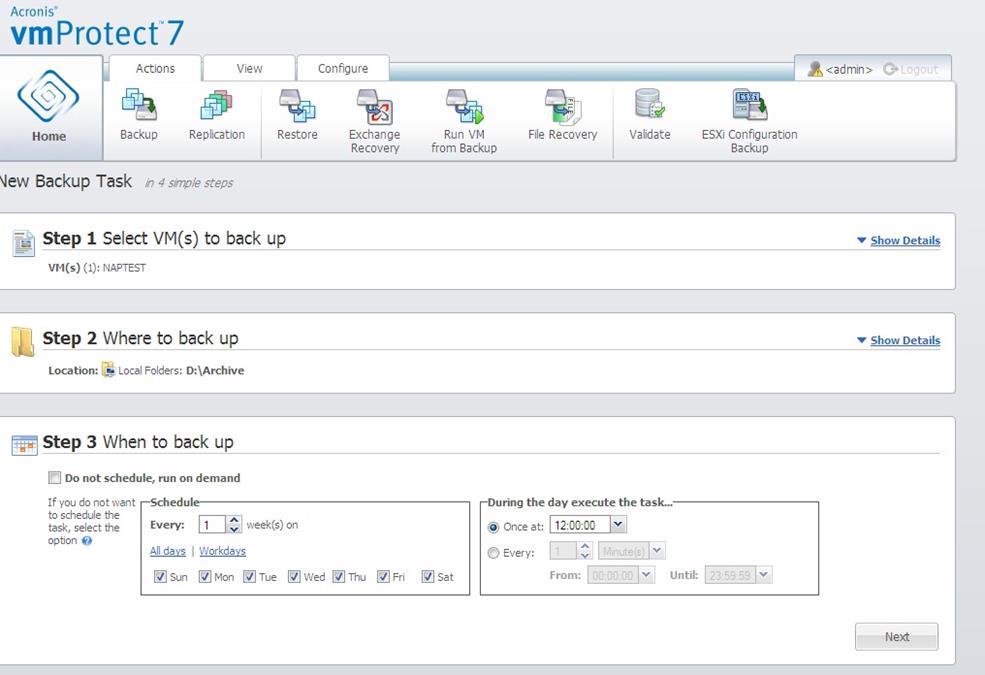Image resolution: width=985 pixels, height=675 pixels.
Task: Switch to the Configure tab
Action: [343, 68]
